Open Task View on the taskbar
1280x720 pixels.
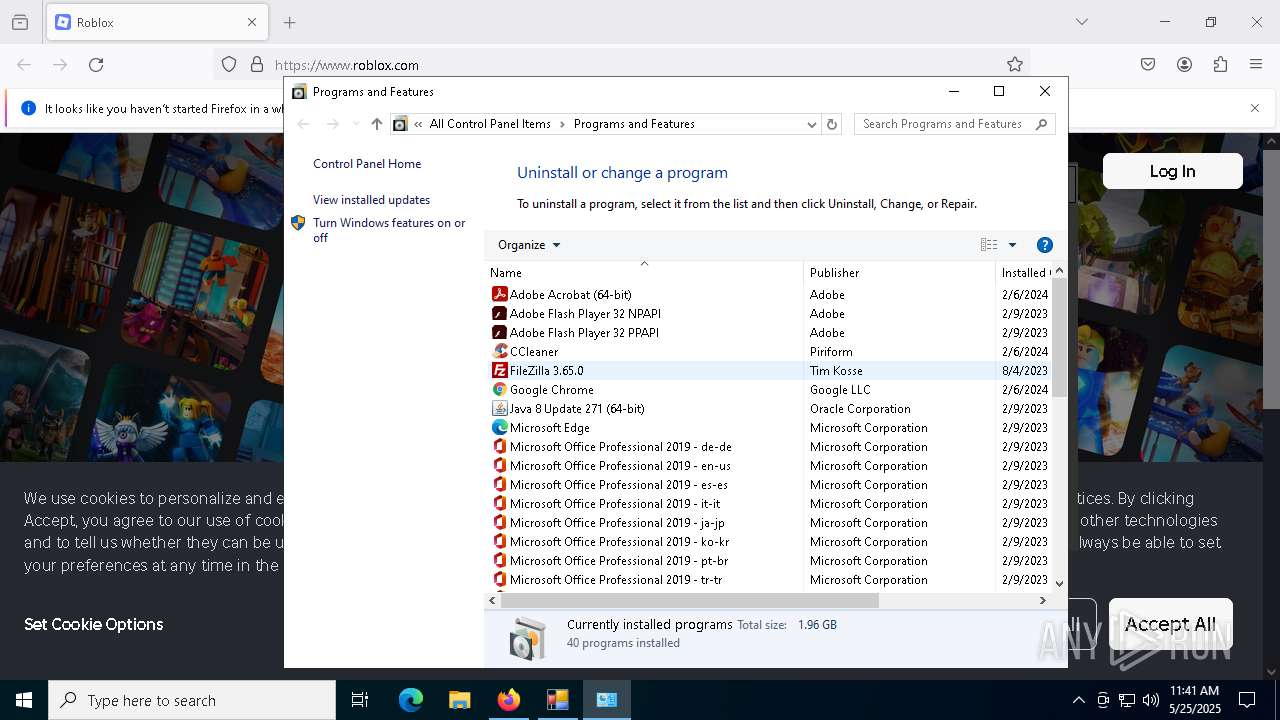coord(360,700)
